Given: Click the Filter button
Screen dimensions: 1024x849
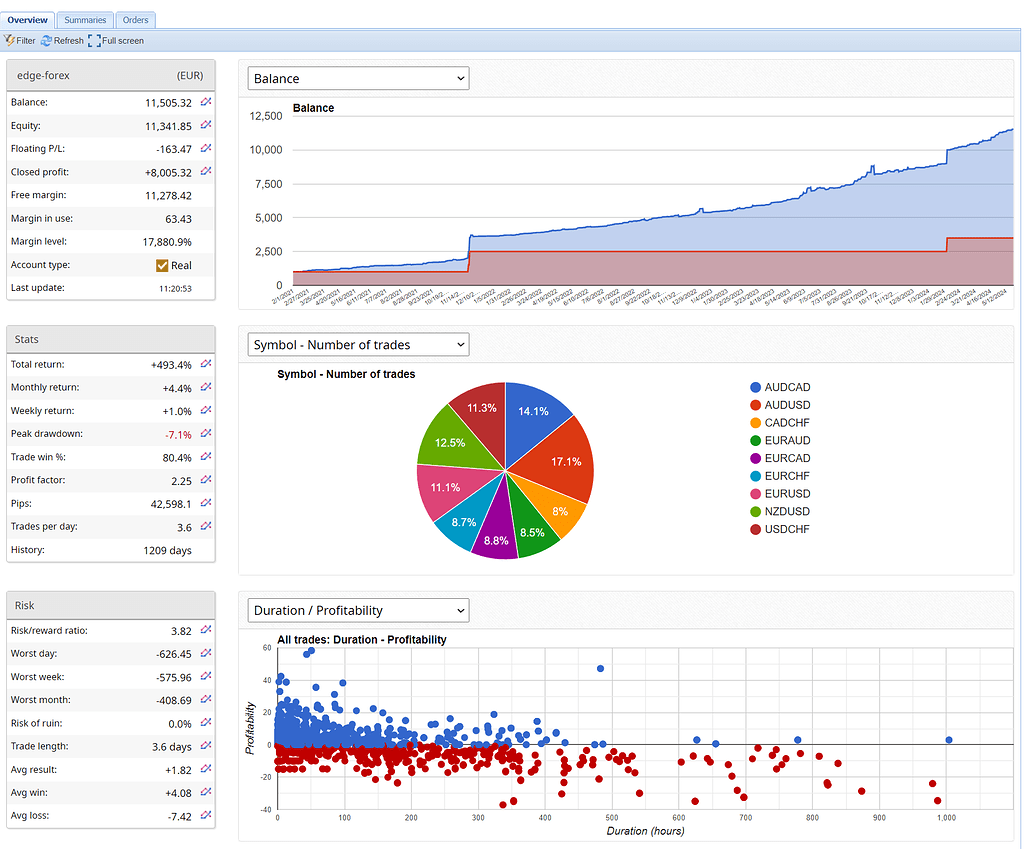Looking at the screenshot, I should click(x=20, y=41).
